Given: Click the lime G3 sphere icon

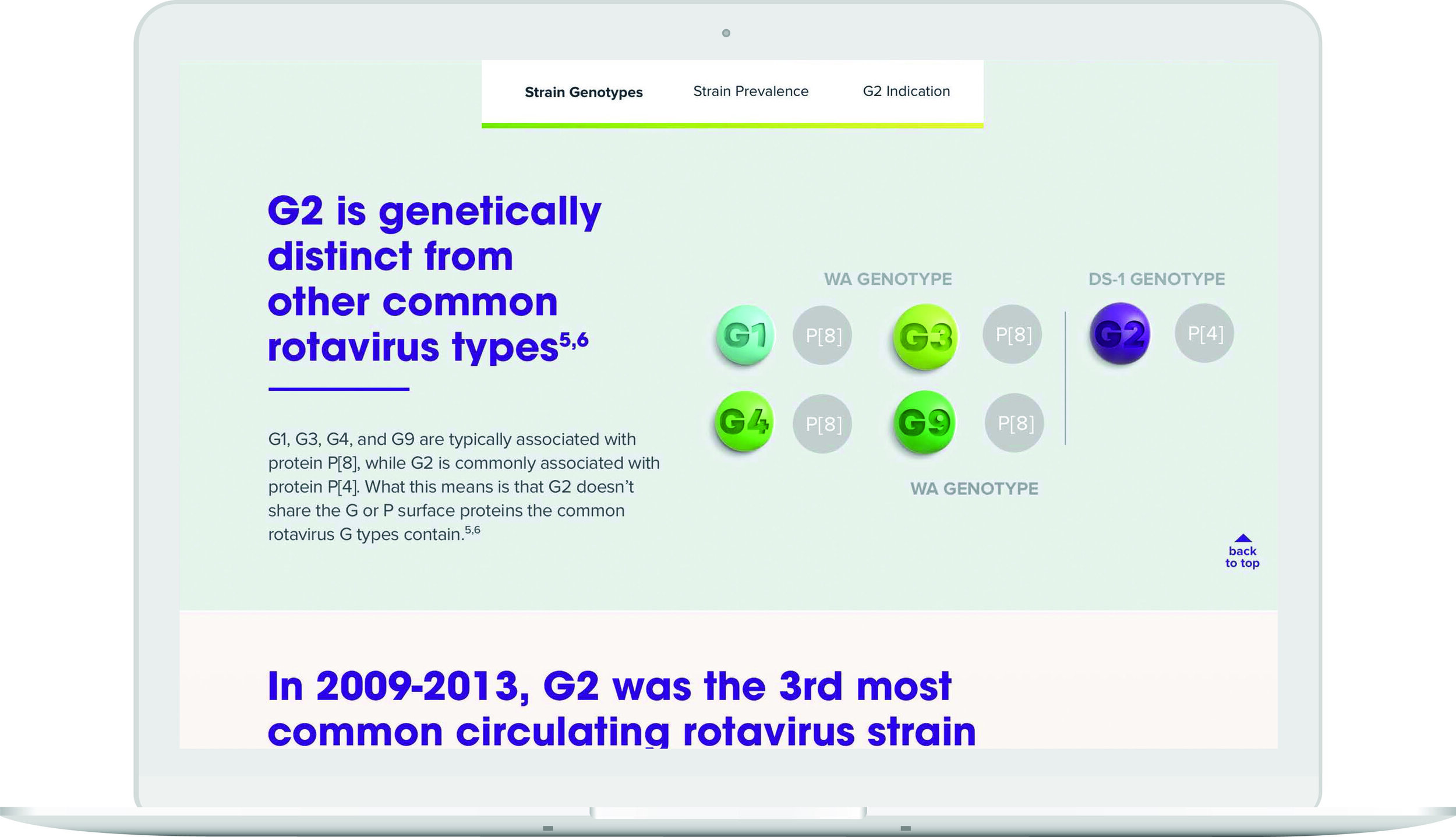Looking at the screenshot, I should tap(925, 336).
